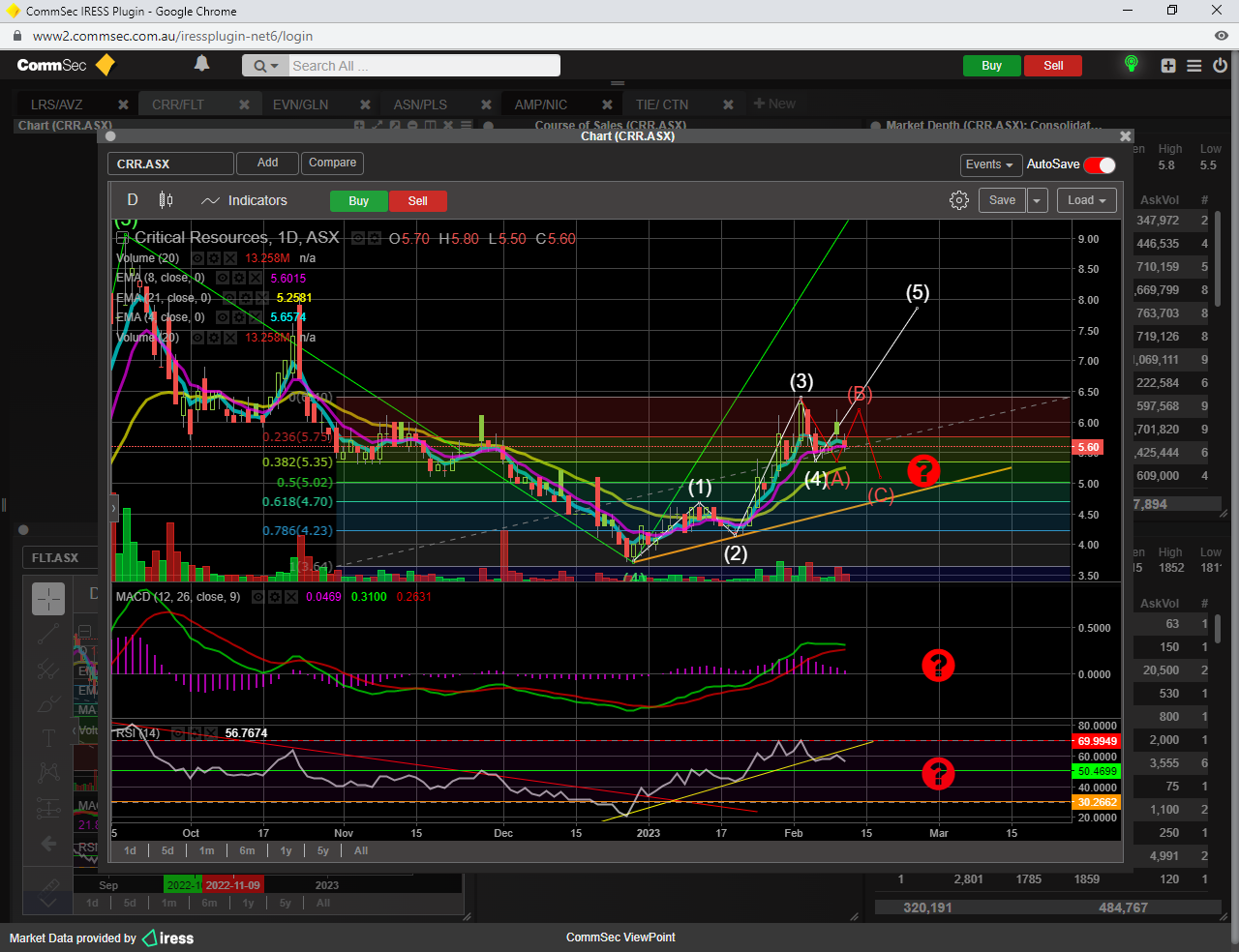The height and width of the screenshot is (952, 1239).
Task: Click the header Sell button
Action: [x=1053, y=66]
